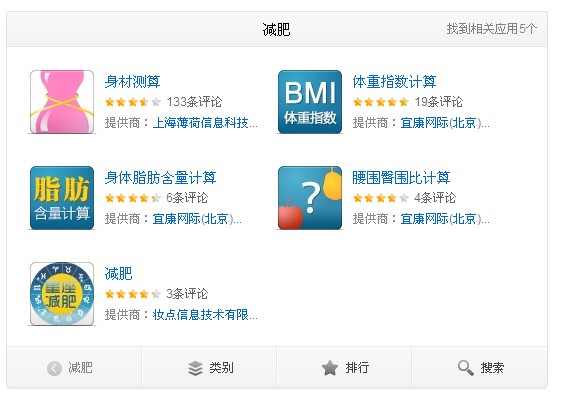Open the apple and pear question mark icon
The image size is (588, 409).
(310, 198)
